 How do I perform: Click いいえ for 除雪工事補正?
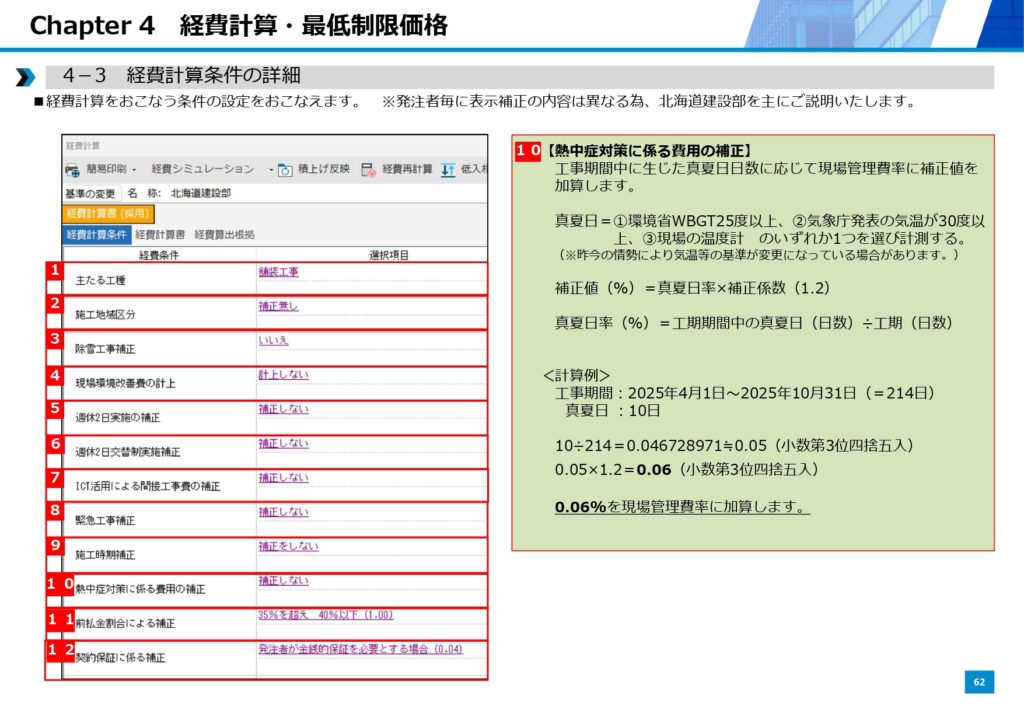[273, 340]
